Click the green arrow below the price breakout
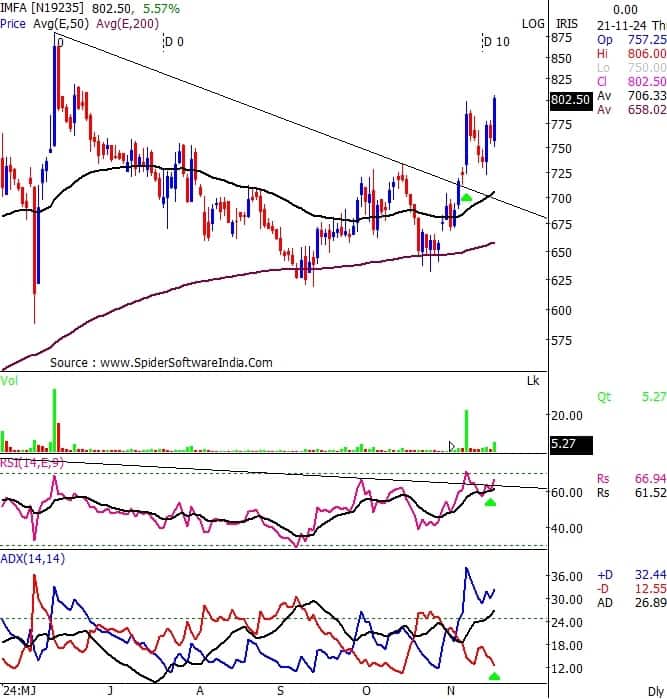The width and height of the screenshot is (667, 699). (x=466, y=198)
